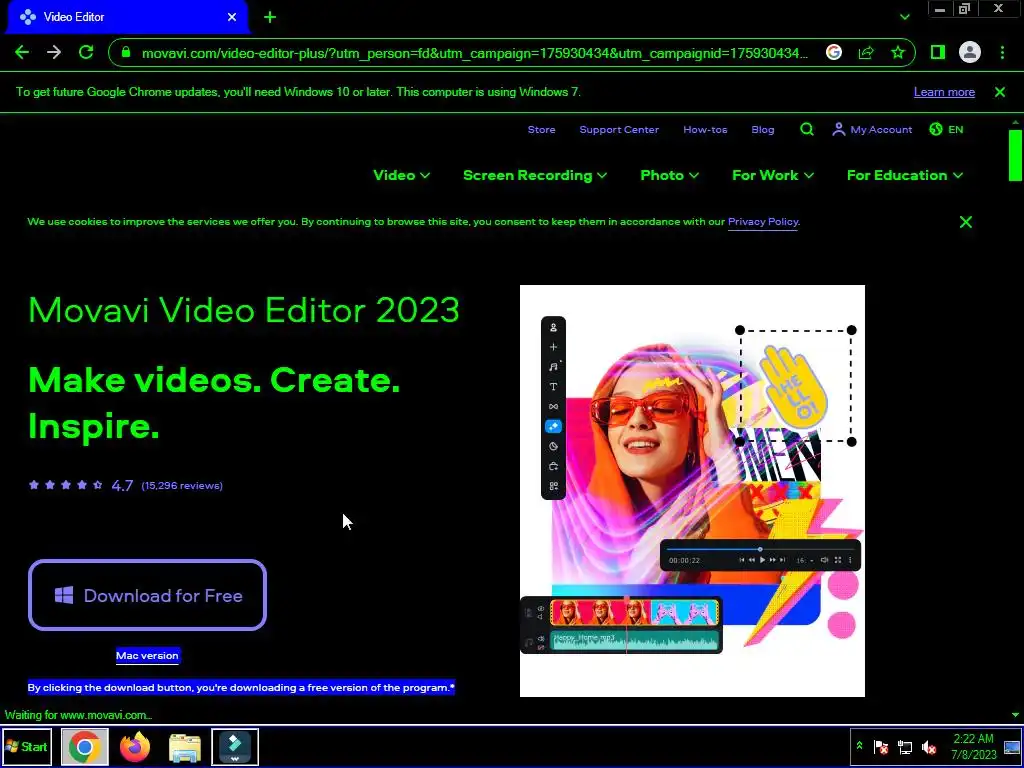Open Chrome three-dot menu
This screenshot has width=1024, height=768.
click(1002, 52)
